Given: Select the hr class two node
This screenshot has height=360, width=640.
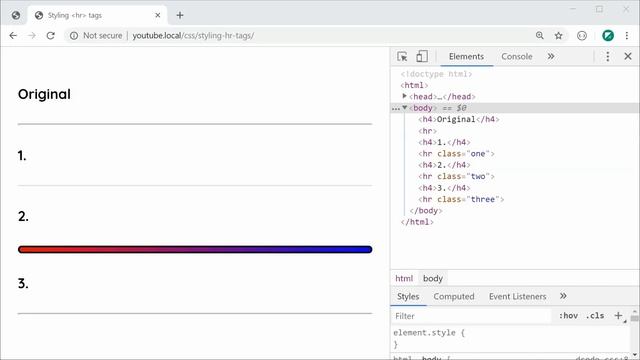Looking at the screenshot, I should [456, 177].
